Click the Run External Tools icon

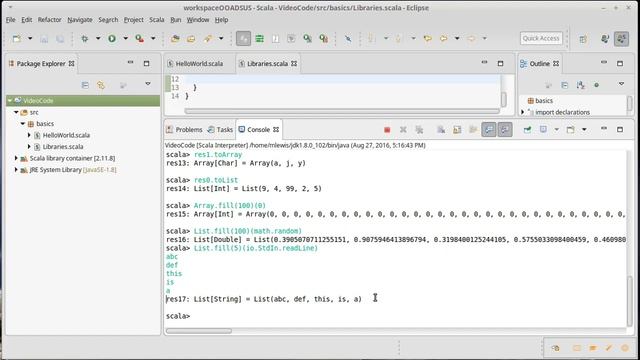coord(140,38)
